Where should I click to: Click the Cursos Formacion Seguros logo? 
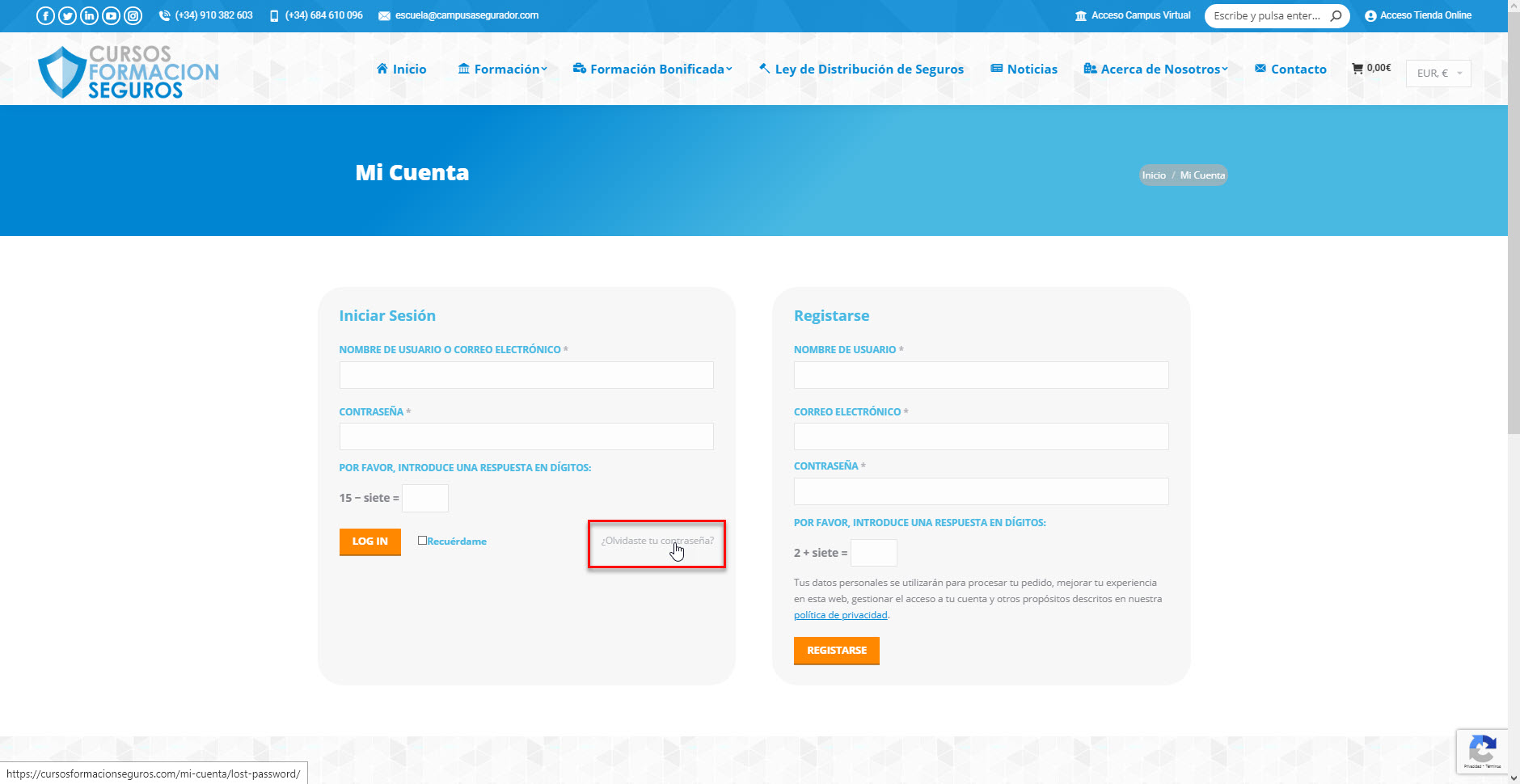tap(129, 71)
